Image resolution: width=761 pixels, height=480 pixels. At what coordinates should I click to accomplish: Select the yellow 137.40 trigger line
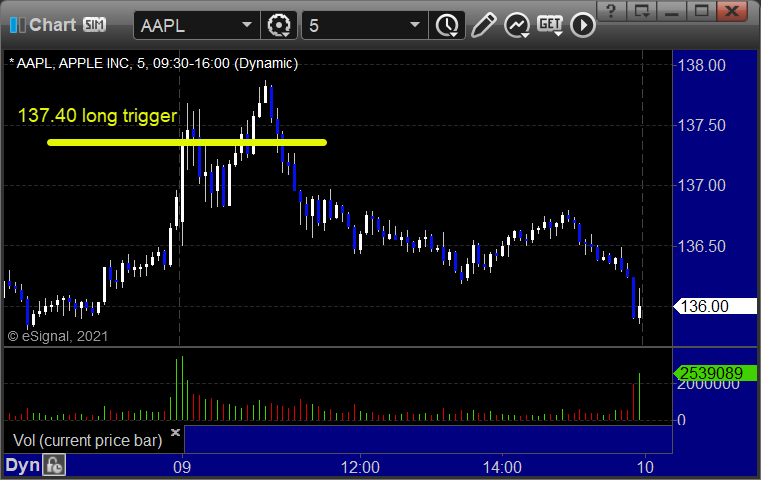(187, 143)
